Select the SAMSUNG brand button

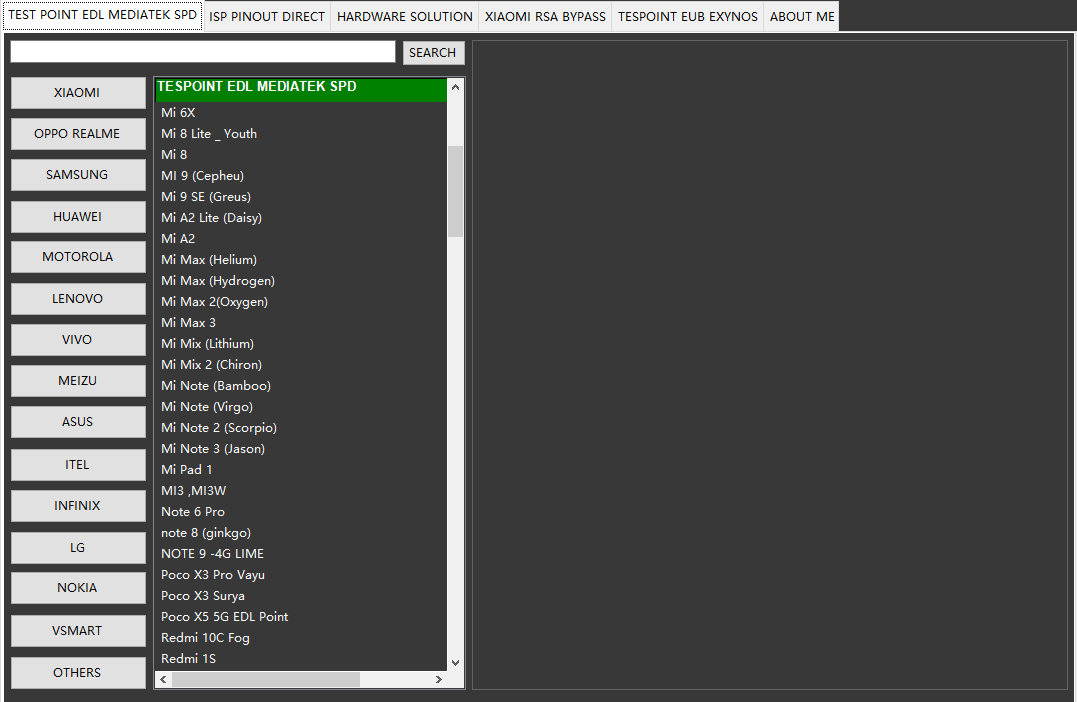(77, 175)
